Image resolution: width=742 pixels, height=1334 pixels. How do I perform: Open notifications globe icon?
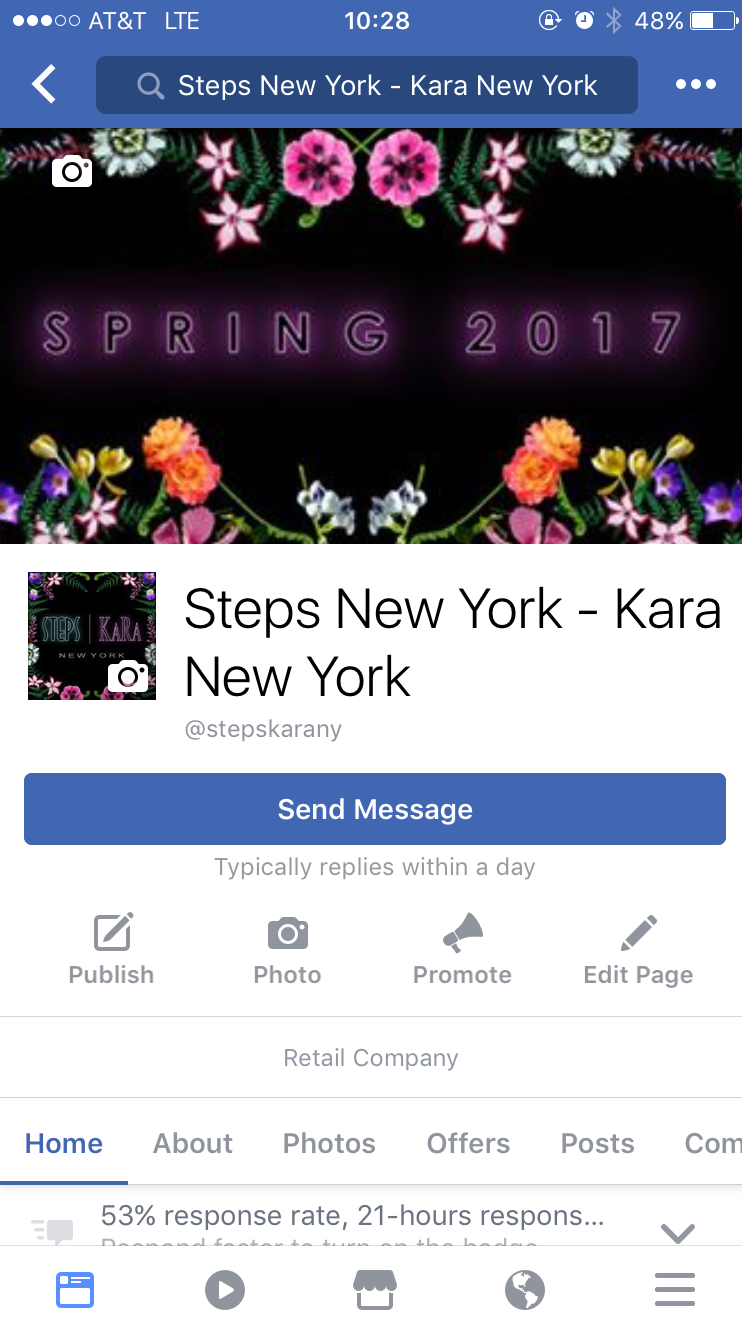click(525, 1290)
